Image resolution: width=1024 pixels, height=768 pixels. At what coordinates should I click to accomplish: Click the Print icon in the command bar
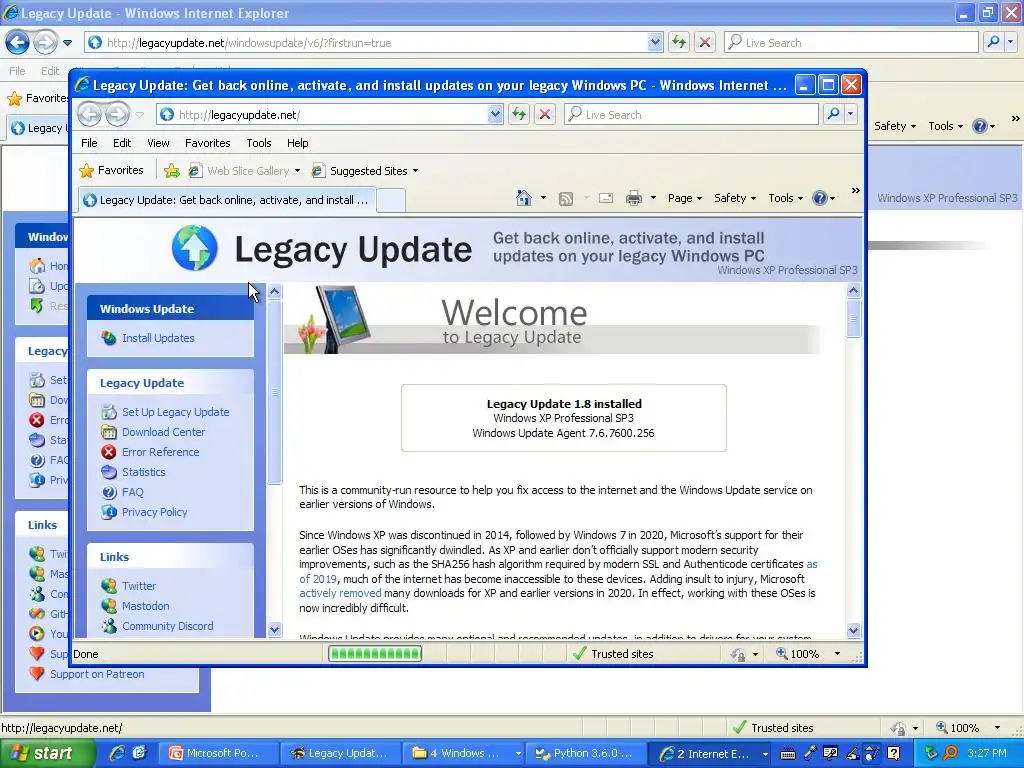[x=633, y=198]
